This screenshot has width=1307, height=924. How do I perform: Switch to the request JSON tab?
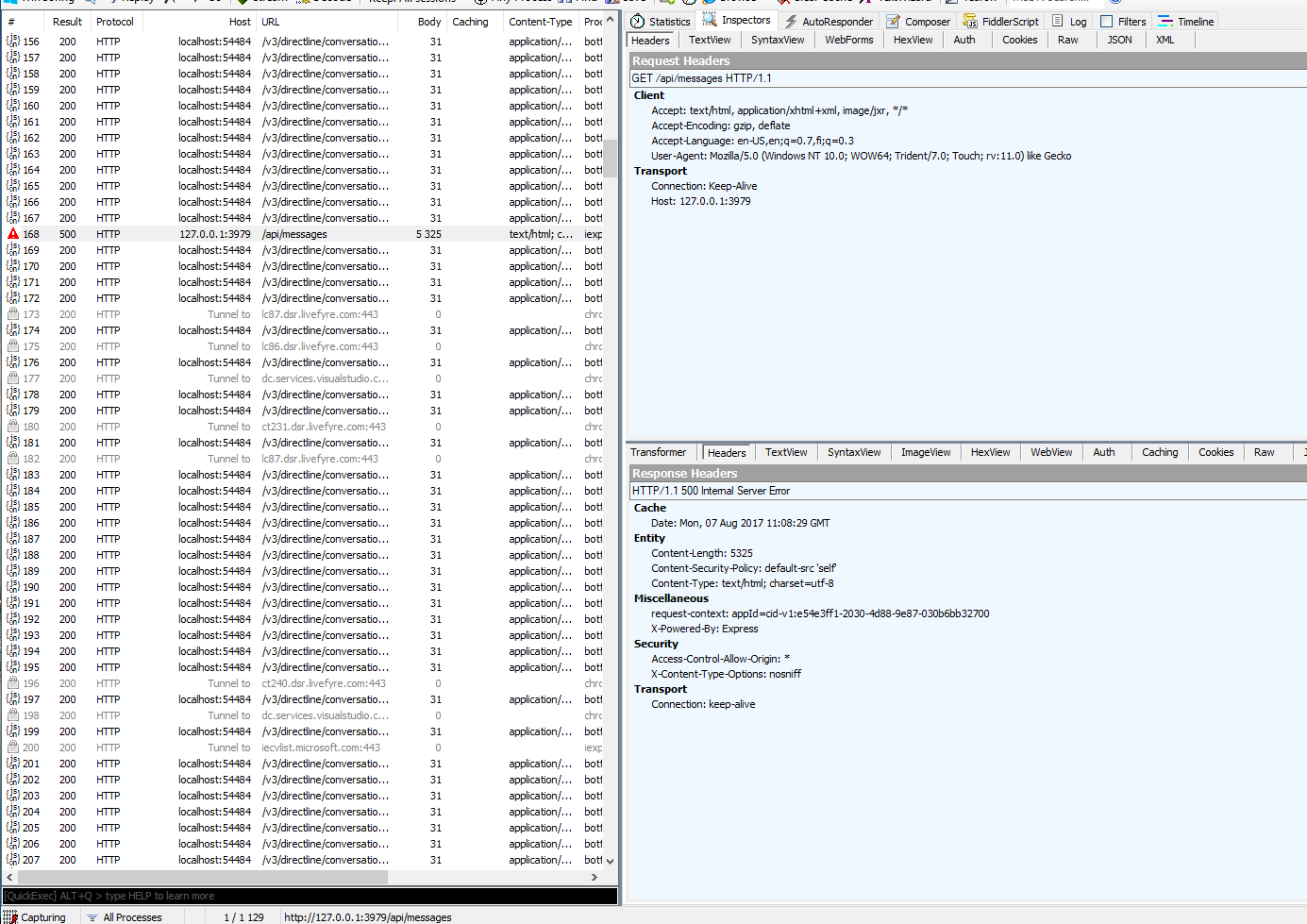click(1119, 40)
